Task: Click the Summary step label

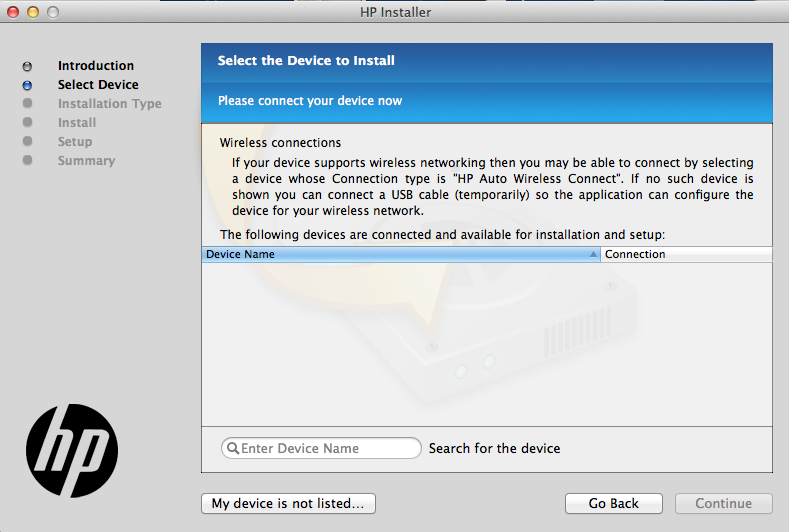Action: tap(87, 161)
